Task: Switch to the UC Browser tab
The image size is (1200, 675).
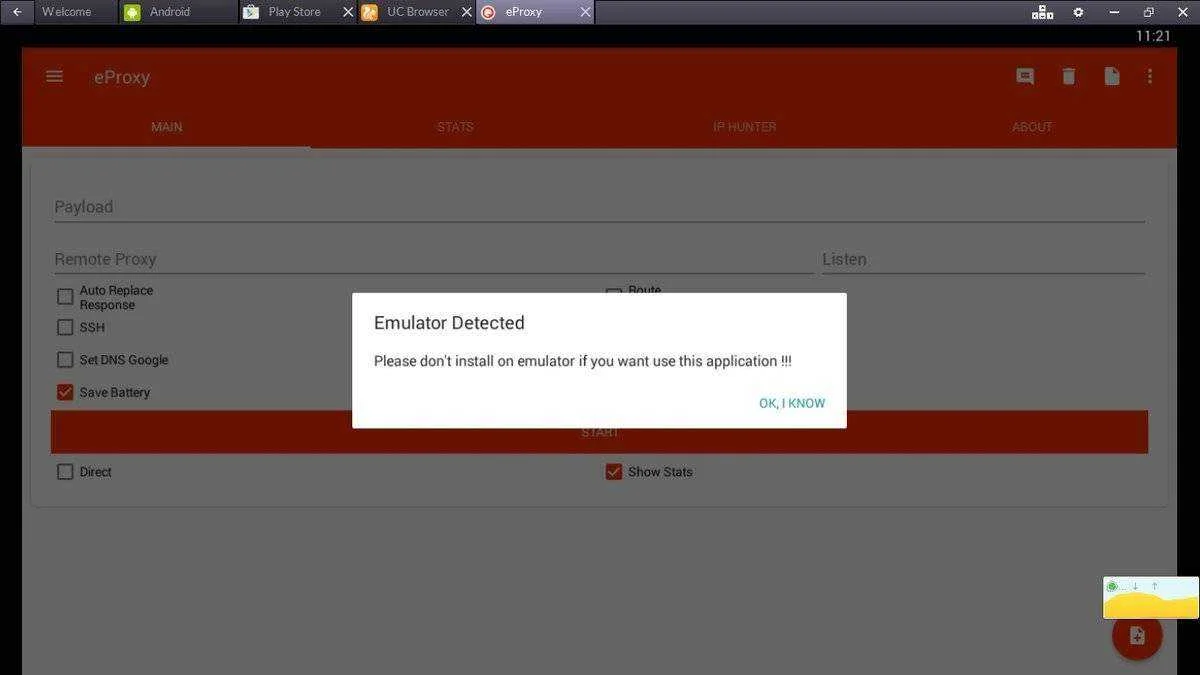Action: tap(418, 12)
